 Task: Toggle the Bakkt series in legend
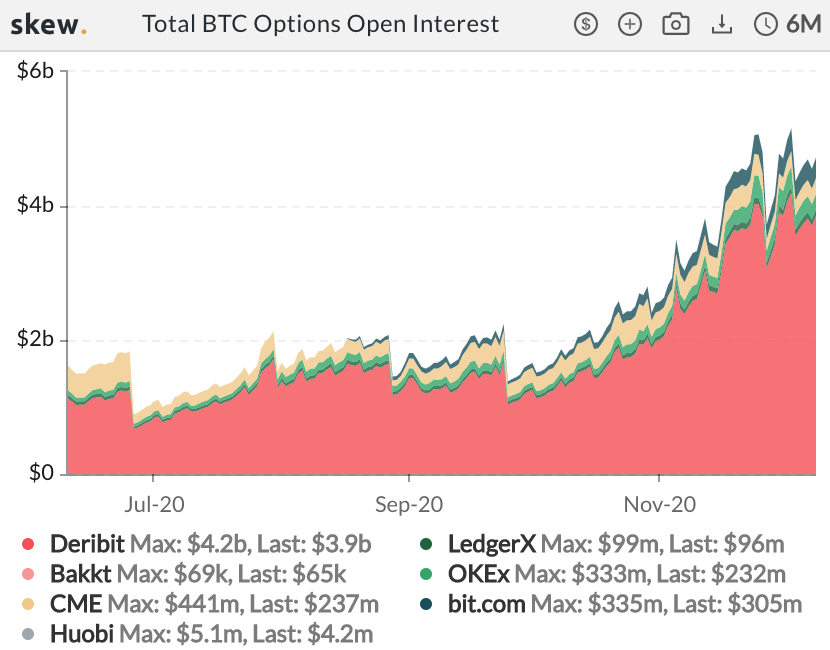[80, 575]
